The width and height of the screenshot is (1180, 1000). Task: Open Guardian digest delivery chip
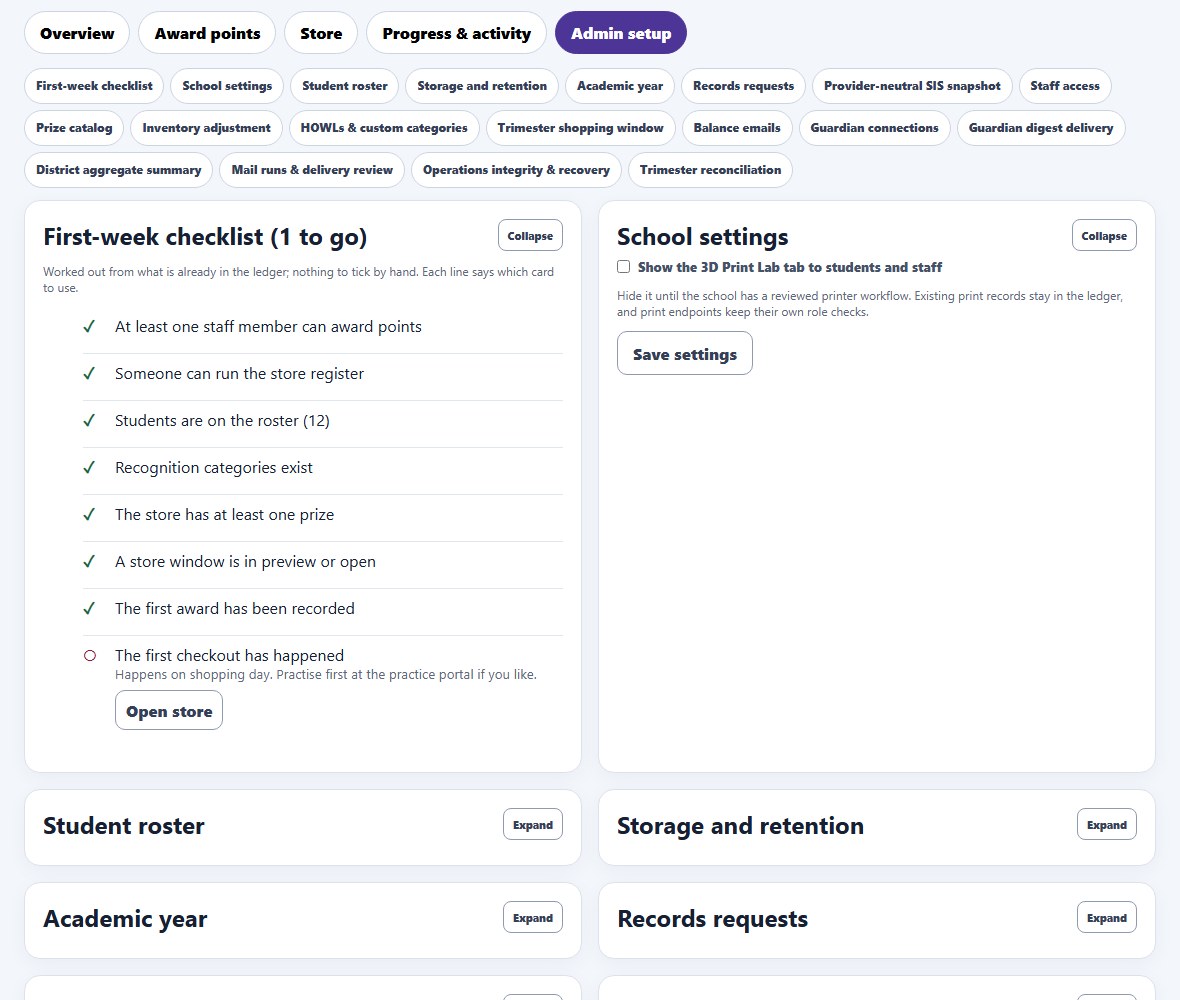(1041, 128)
